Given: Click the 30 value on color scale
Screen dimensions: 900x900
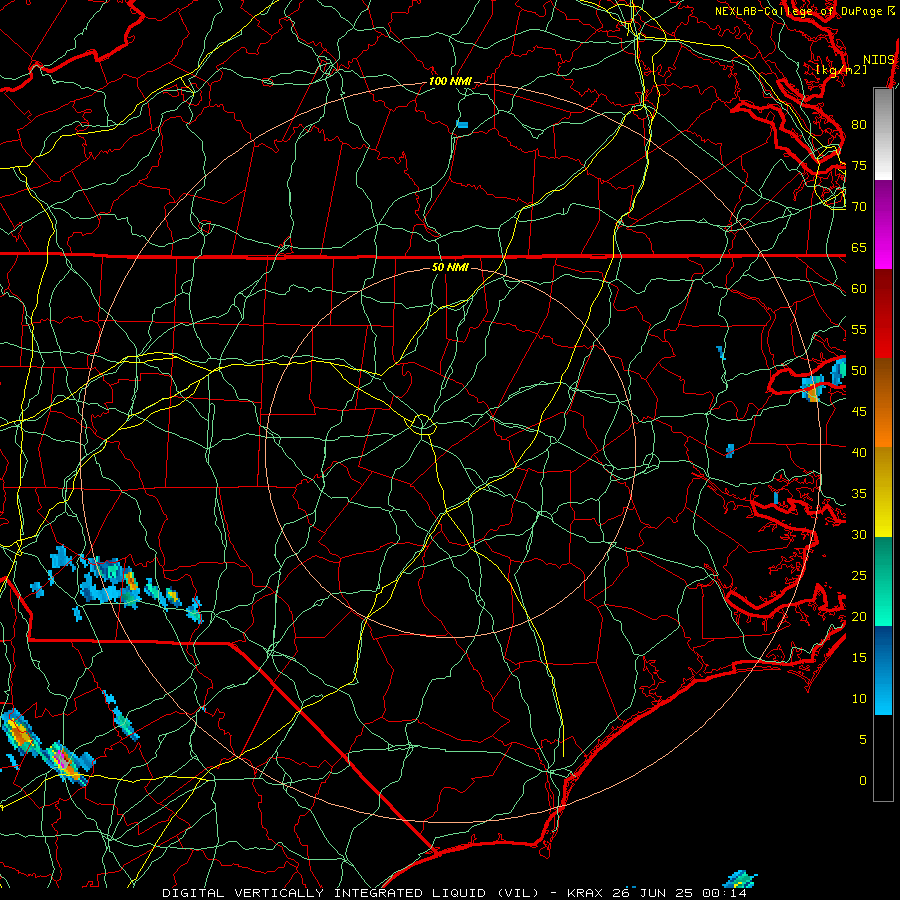Looking at the screenshot, I should 859,534.
